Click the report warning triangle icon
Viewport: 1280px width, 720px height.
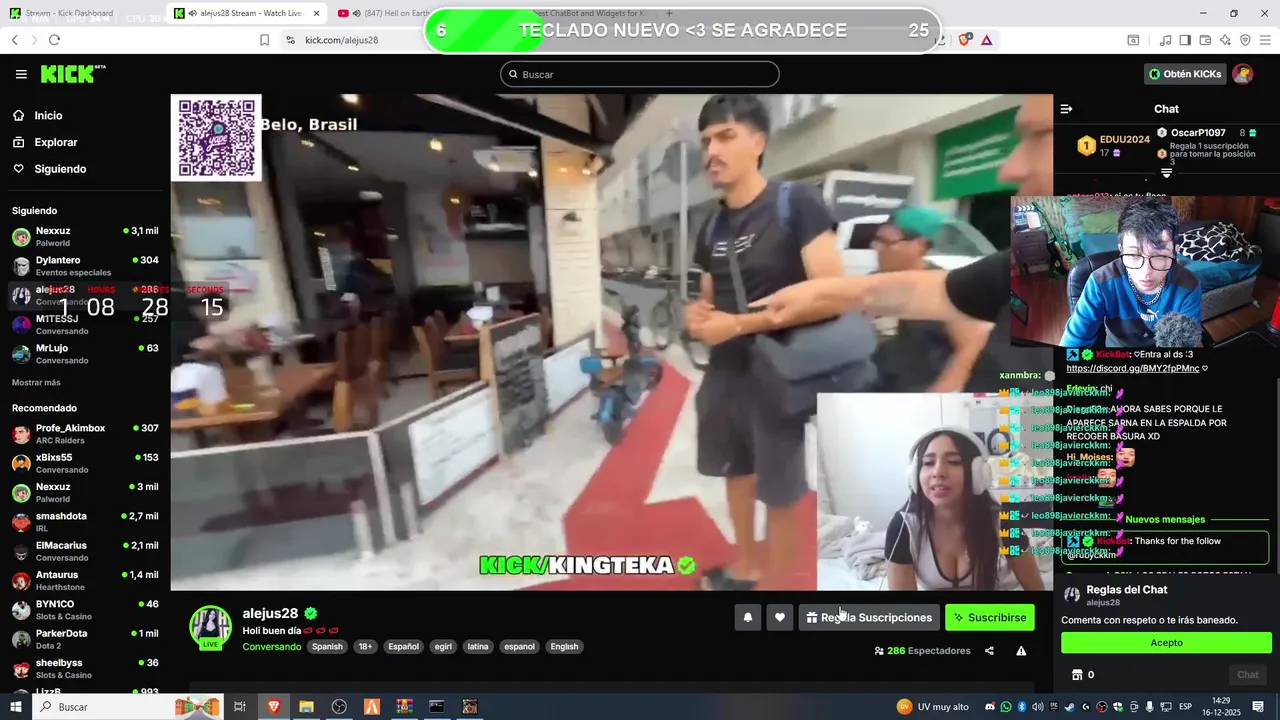pos(1021,651)
